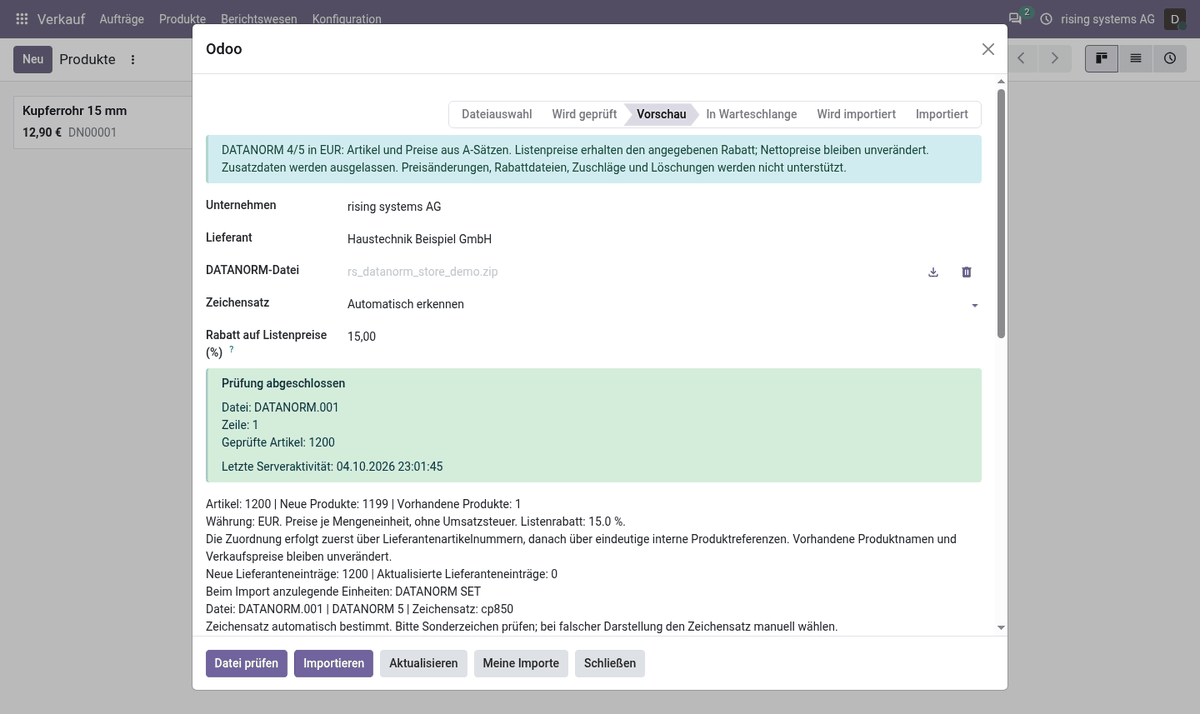Show help tooltip for Rabatt auf Listenpreise
The height and width of the screenshot is (714, 1200).
click(231, 349)
